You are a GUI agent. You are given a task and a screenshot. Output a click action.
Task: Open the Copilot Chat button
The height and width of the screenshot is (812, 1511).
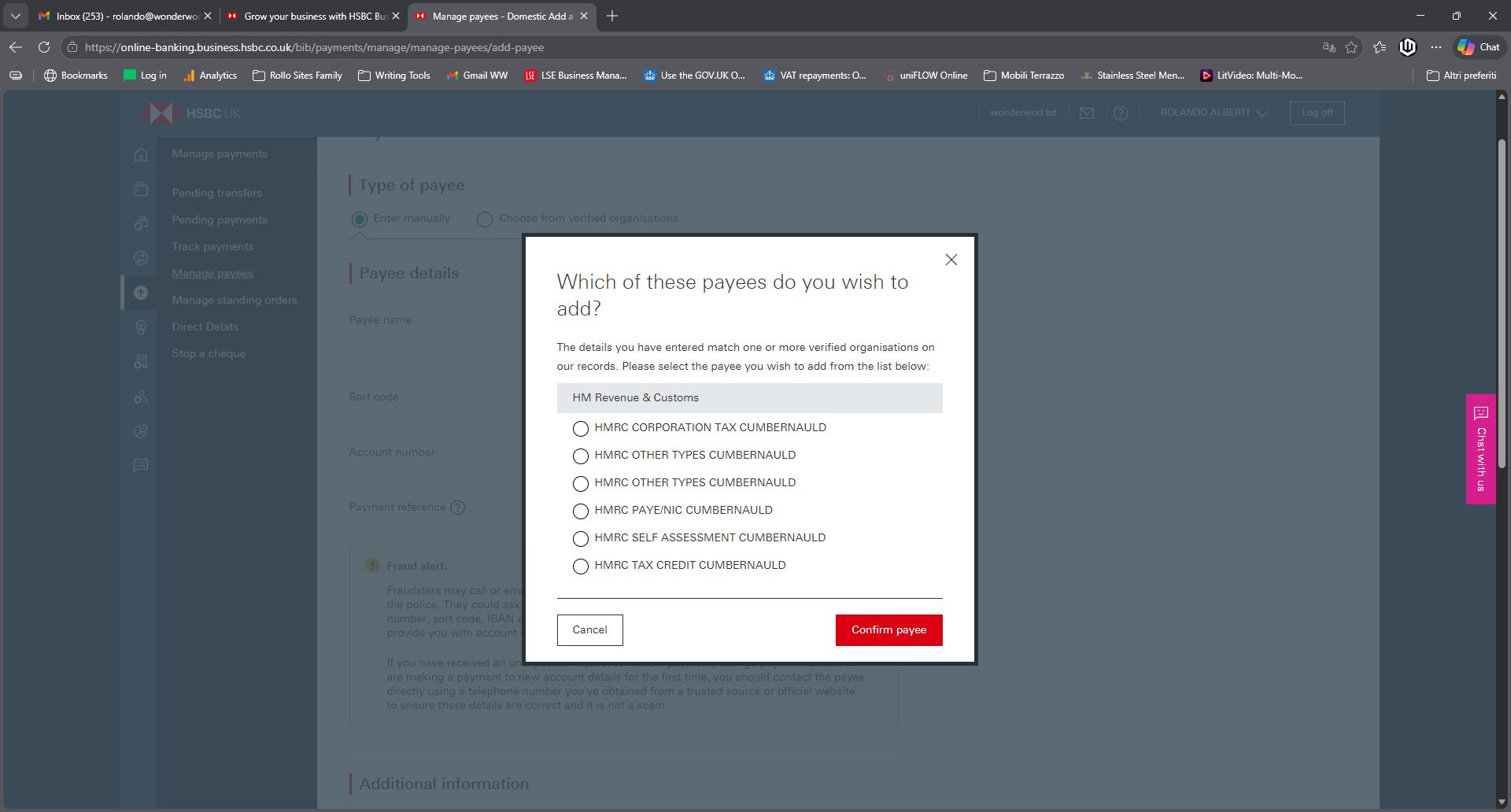1479,47
